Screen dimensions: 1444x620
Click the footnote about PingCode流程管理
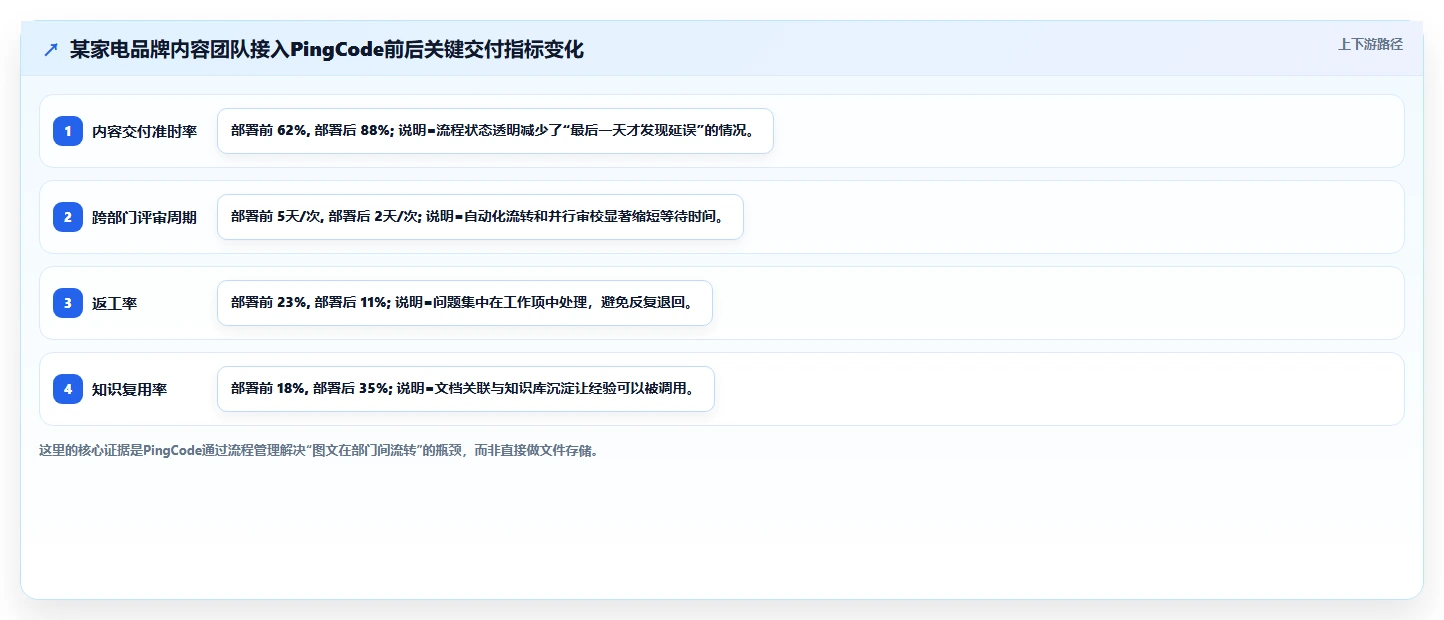pyautogui.click(x=318, y=451)
